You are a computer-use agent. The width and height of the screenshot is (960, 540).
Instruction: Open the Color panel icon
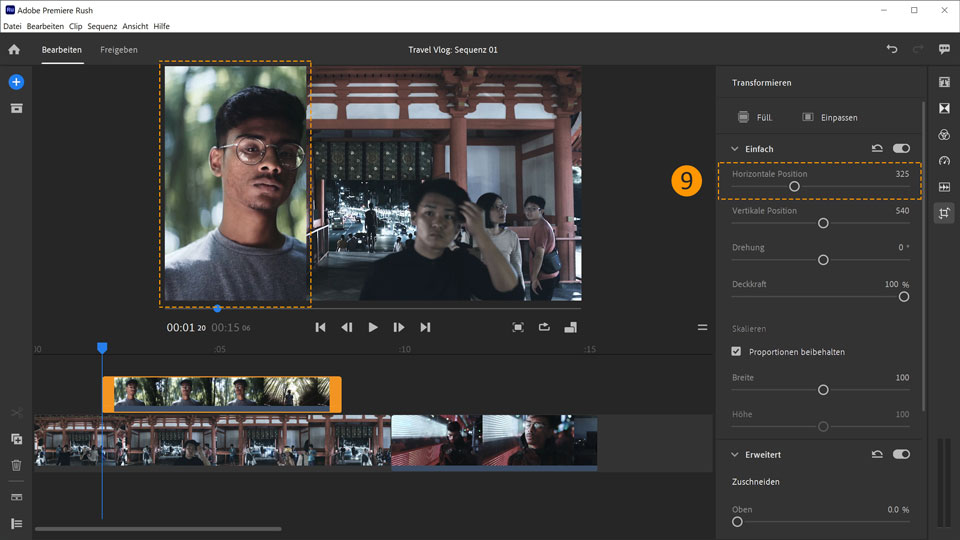point(944,135)
